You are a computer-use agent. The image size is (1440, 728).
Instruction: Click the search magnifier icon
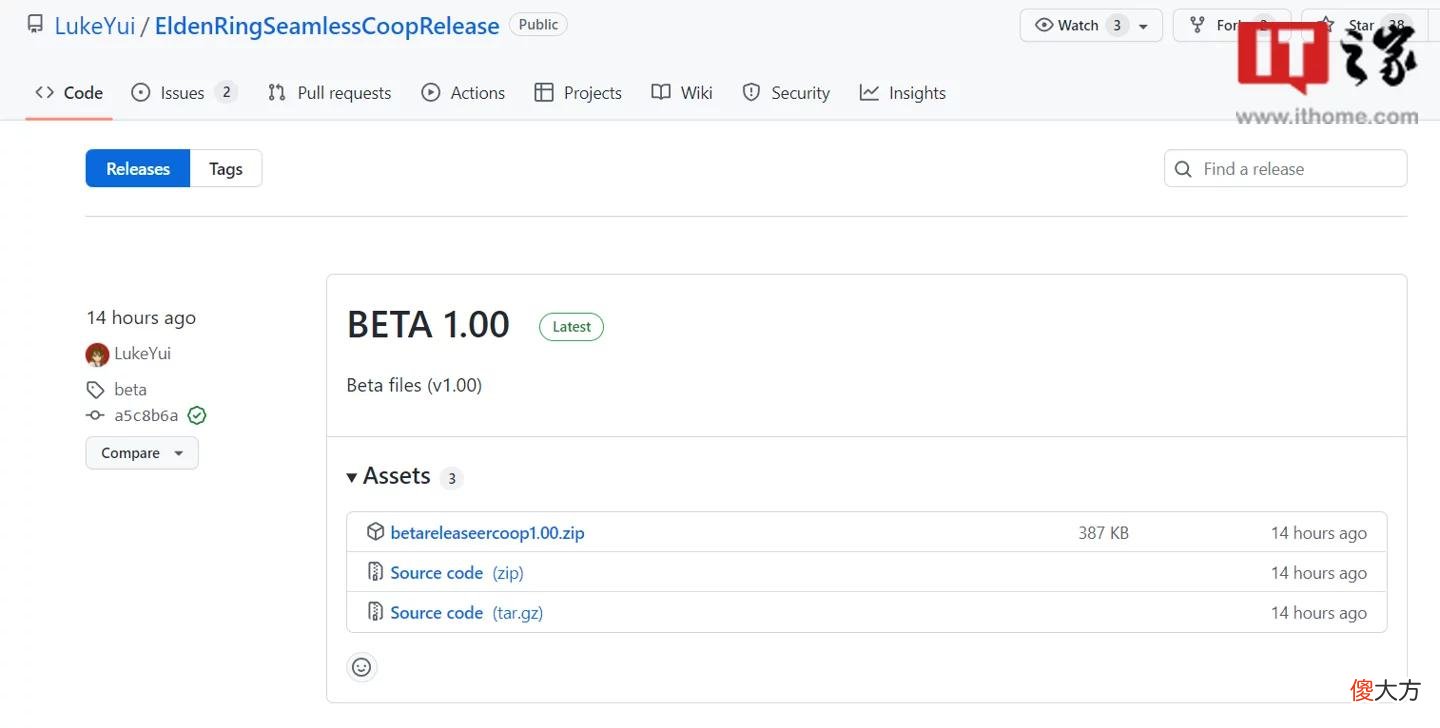1183,169
